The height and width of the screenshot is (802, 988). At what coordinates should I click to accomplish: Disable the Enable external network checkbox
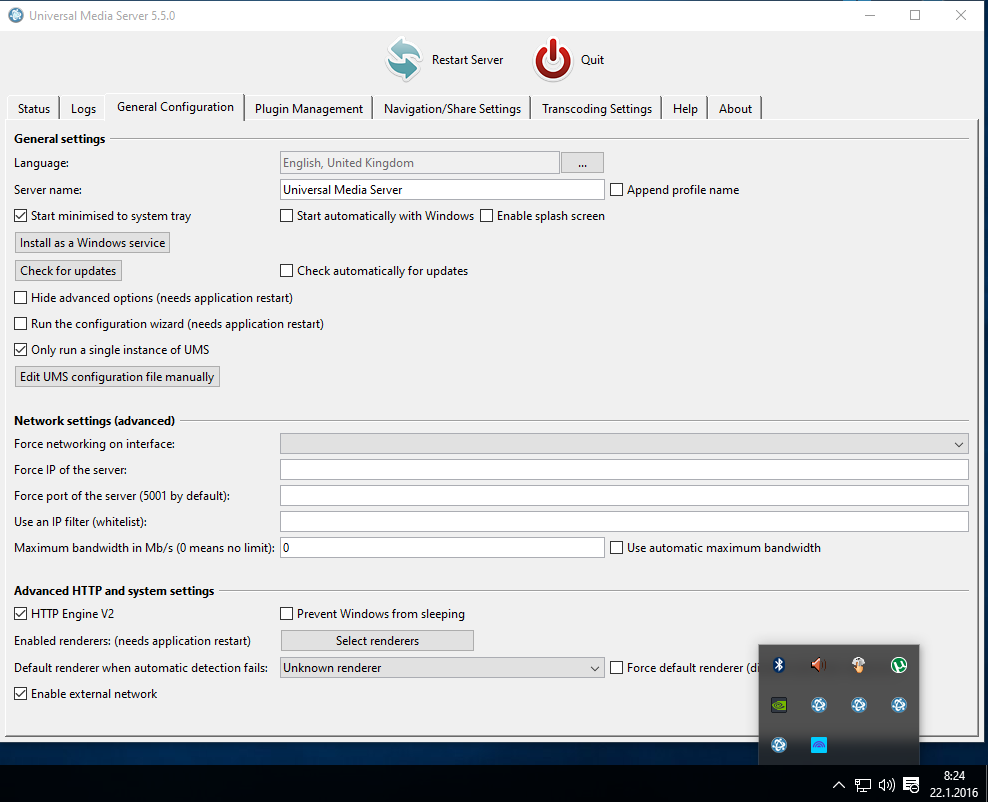(21, 694)
